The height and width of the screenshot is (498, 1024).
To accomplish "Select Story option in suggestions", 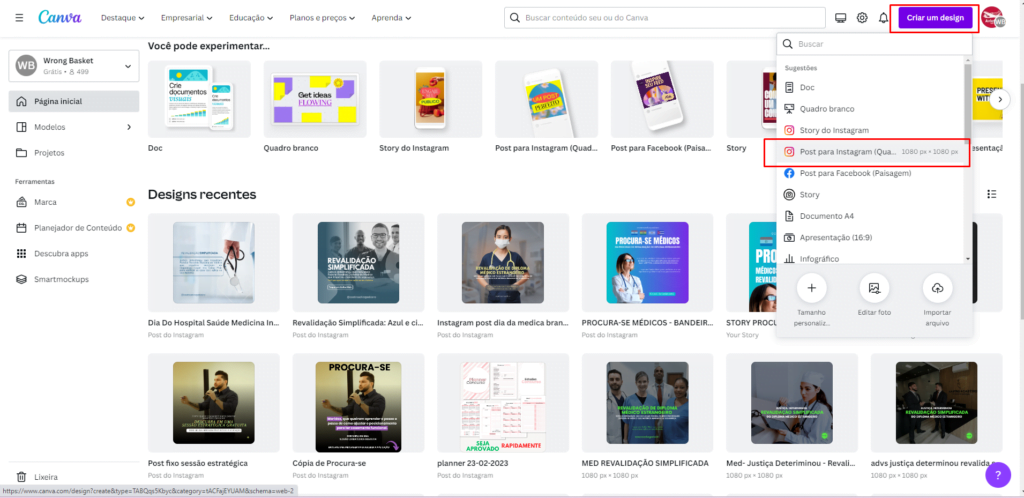I will point(871,195).
